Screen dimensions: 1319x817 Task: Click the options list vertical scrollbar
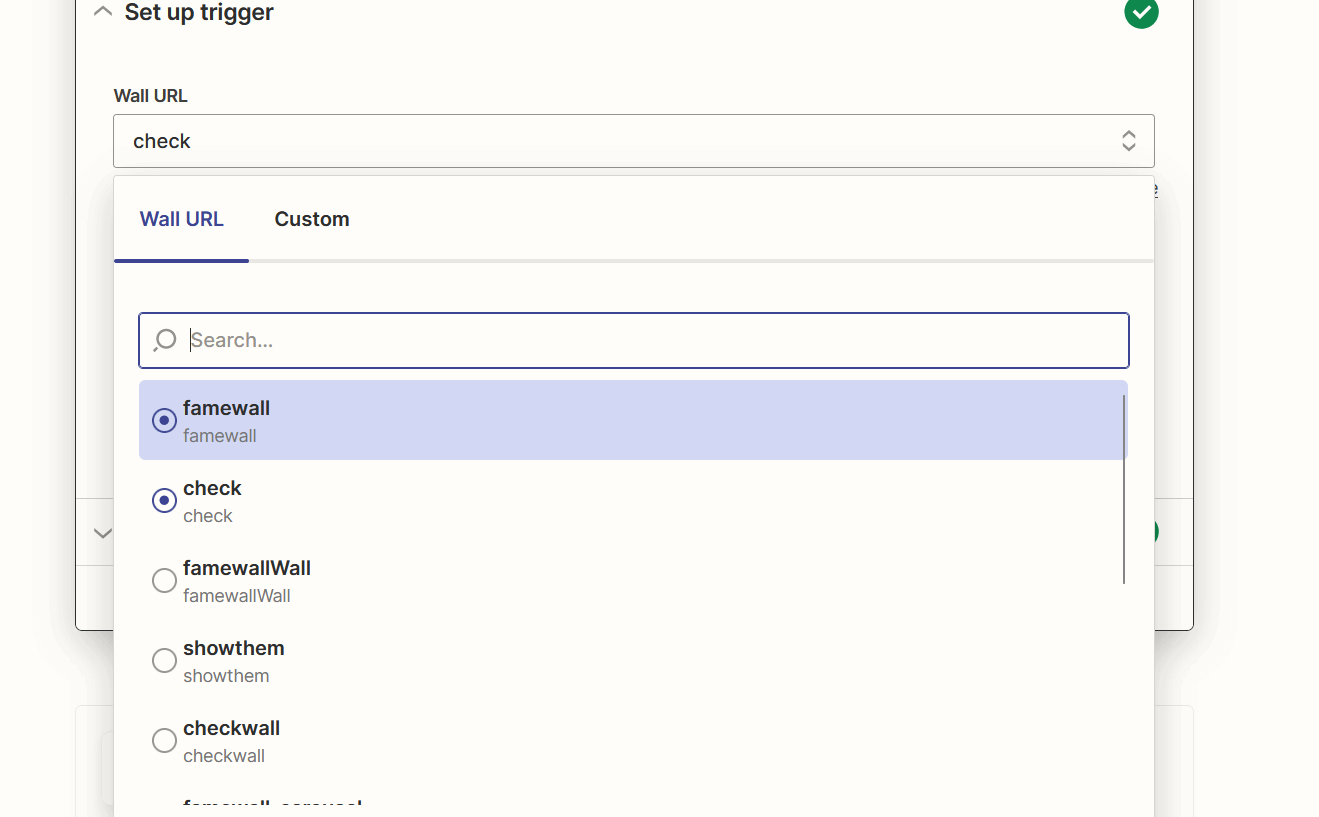pos(1124,489)
